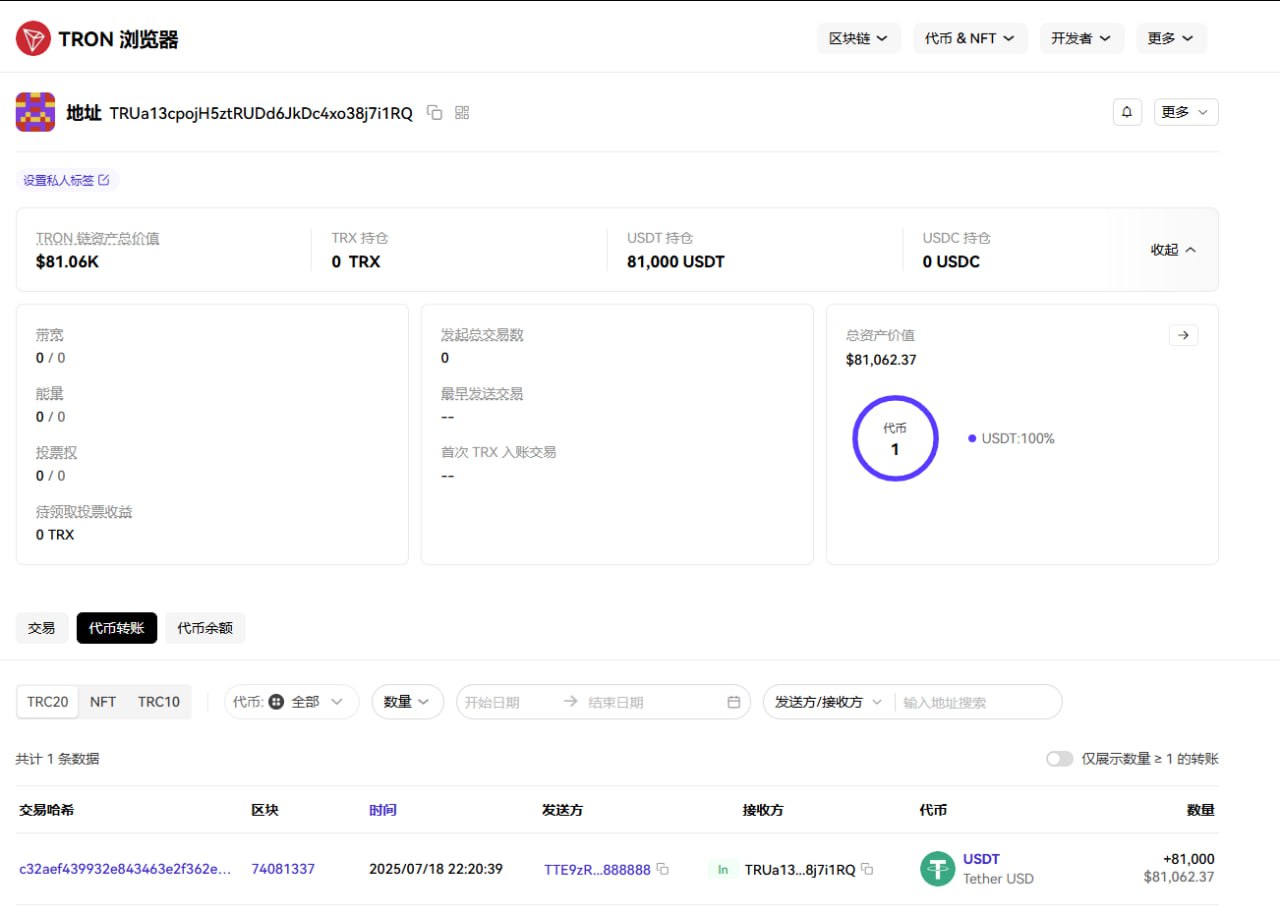Expand the address 更多 dropdown
Screen dimensions: 1280x916
[x=1186, y=112]
